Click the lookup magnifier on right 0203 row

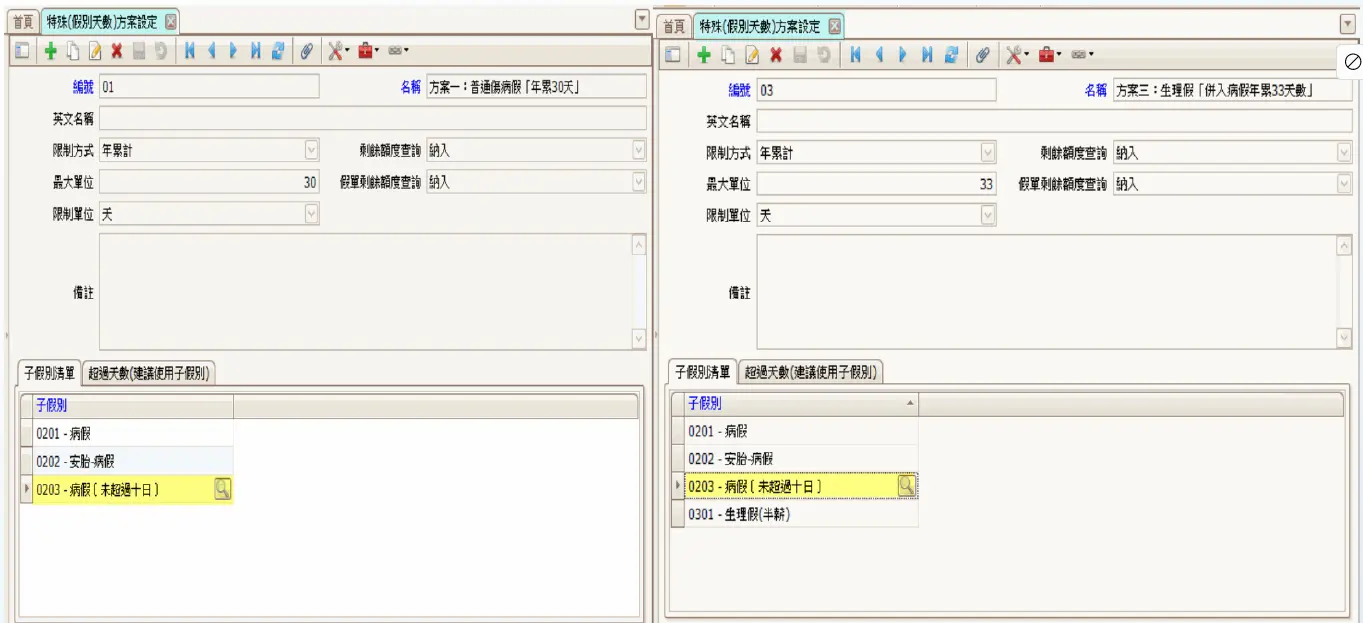click(906, 486)
